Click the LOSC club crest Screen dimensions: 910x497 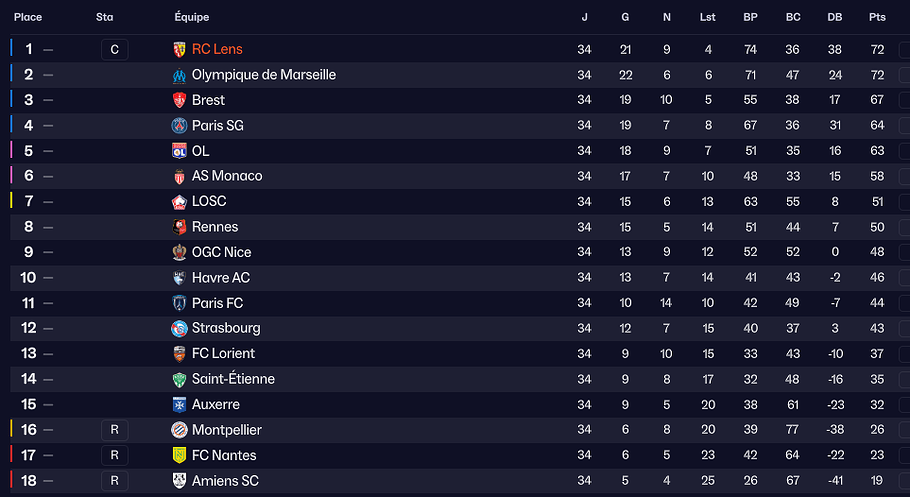pyautogui.click(x=180, y=202)
